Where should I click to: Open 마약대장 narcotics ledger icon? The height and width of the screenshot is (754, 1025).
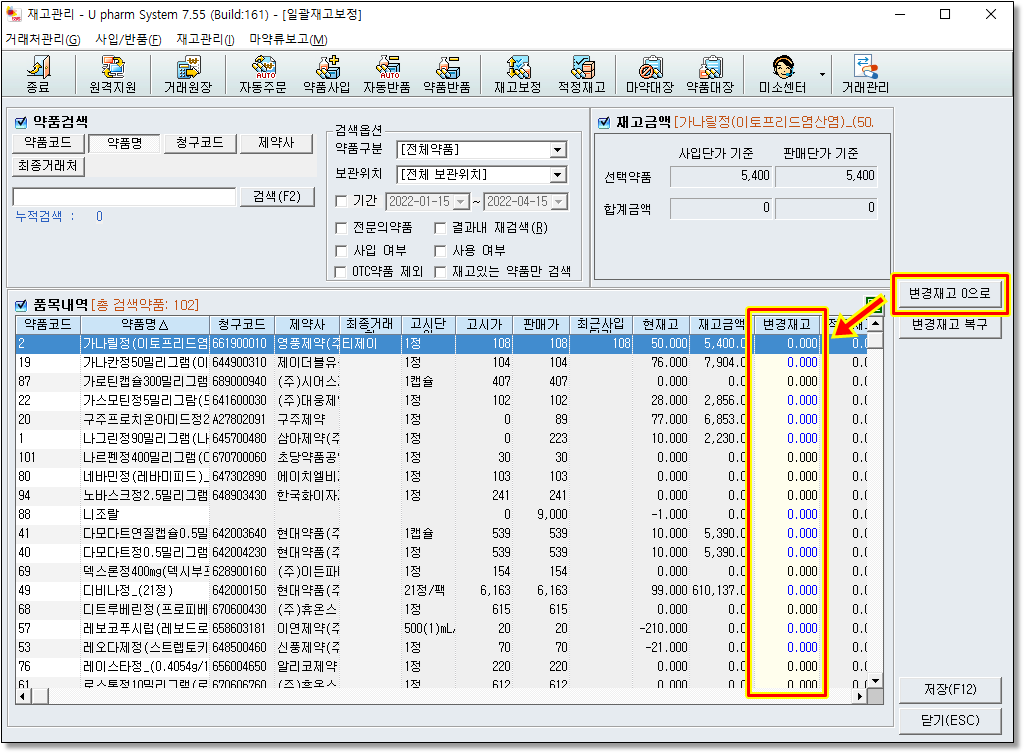(650, 75)
